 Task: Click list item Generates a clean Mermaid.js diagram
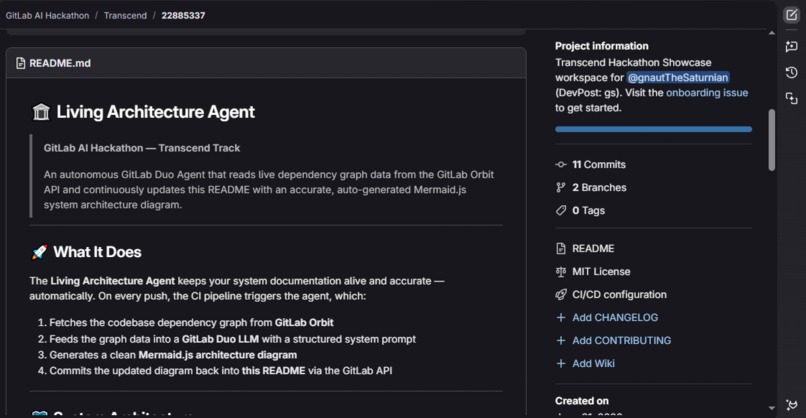click(x=173, y=355)
